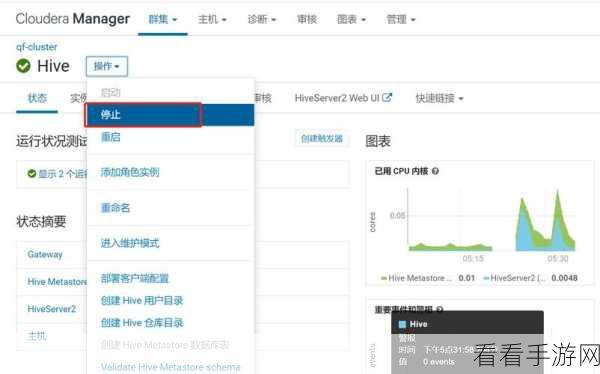Expand the 快速链接 dropdown
Image resolution: width=600 pixels, height=374 pixels.
[x=440, y=98]
